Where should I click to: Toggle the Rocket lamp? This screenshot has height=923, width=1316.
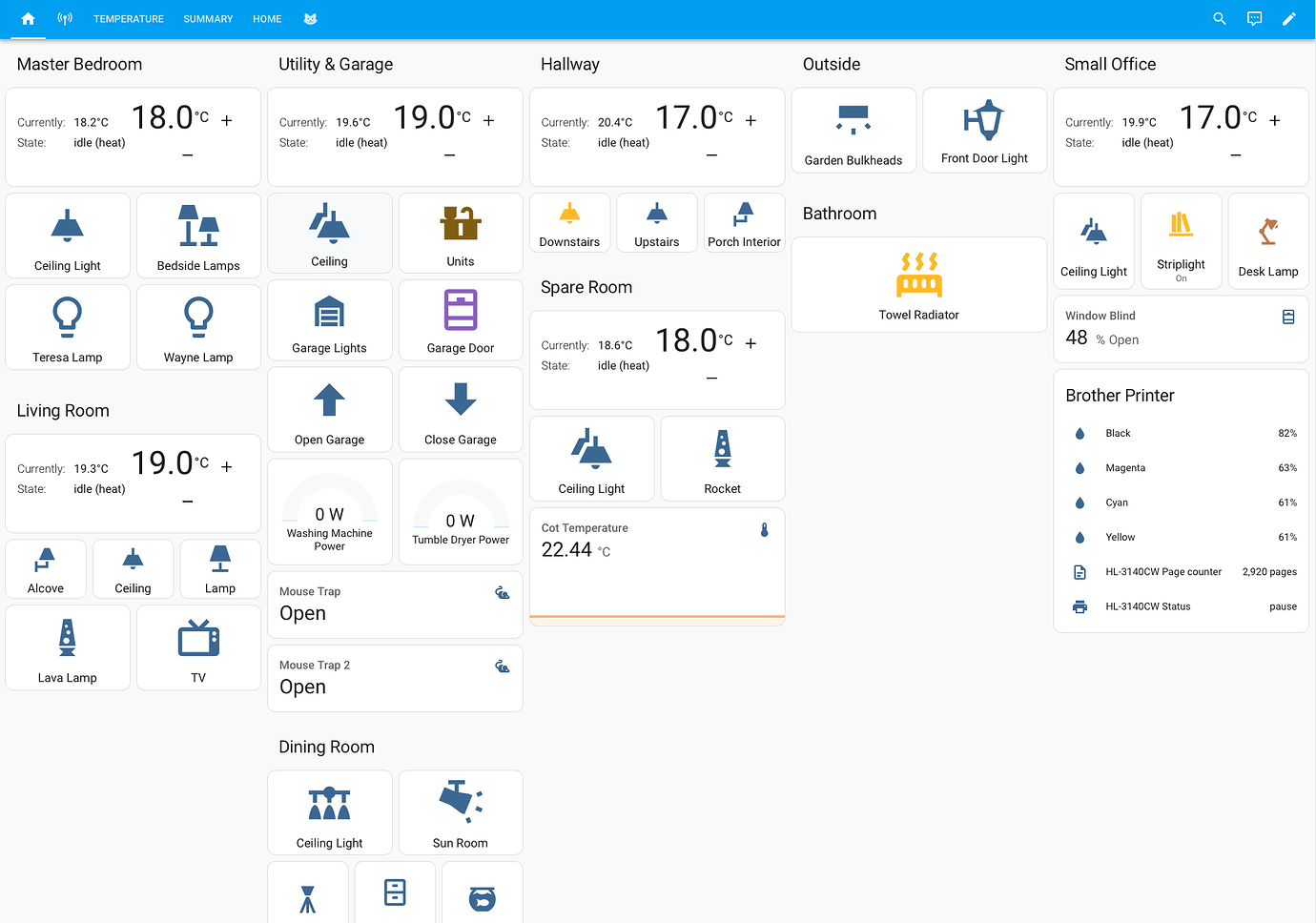tap(723, 459)
